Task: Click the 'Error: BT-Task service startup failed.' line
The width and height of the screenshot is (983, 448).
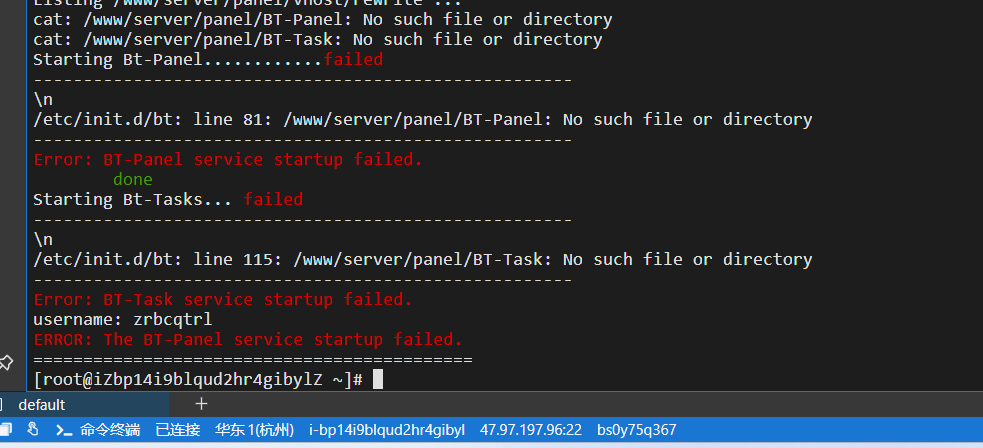Action: click(223, 300)
